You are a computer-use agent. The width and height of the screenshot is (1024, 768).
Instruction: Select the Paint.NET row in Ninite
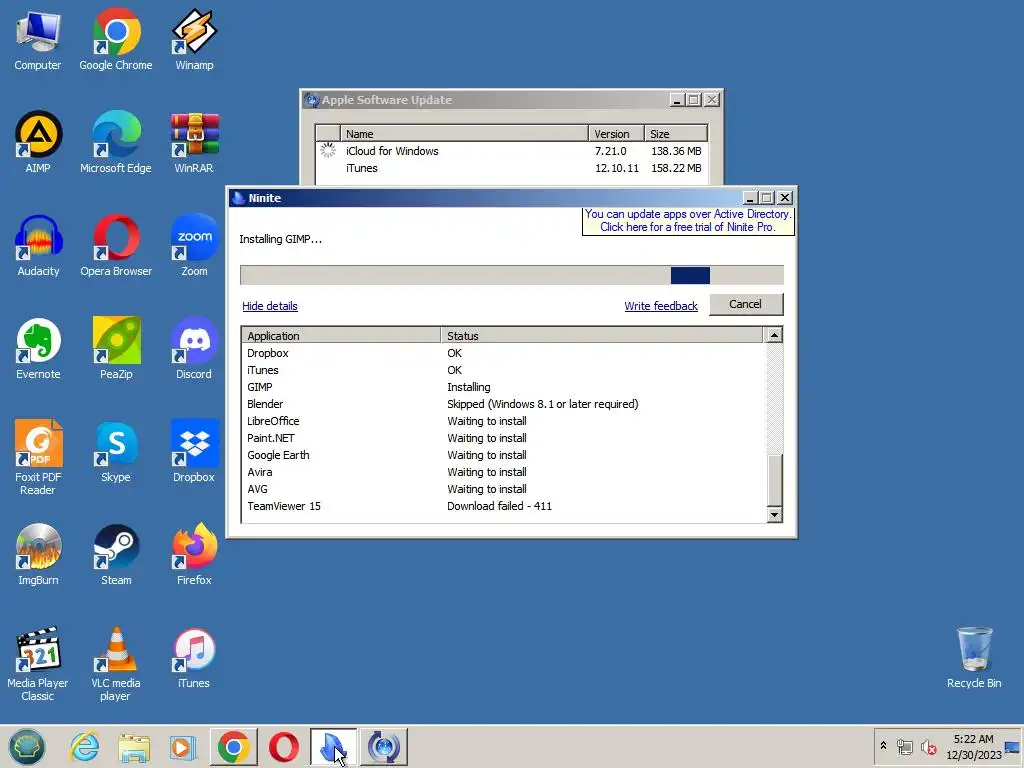coord(503,438)
